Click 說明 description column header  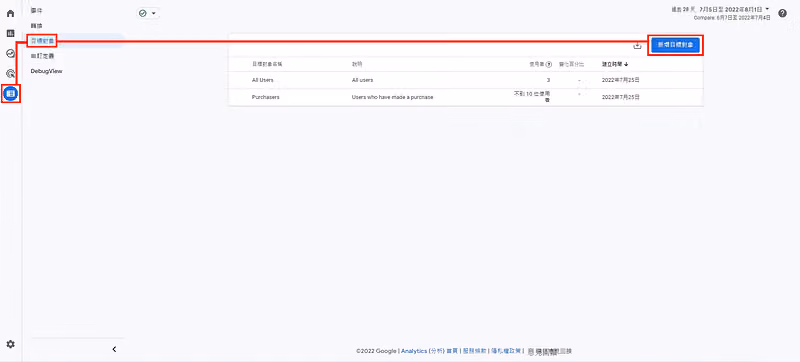[x=357, y=65]
